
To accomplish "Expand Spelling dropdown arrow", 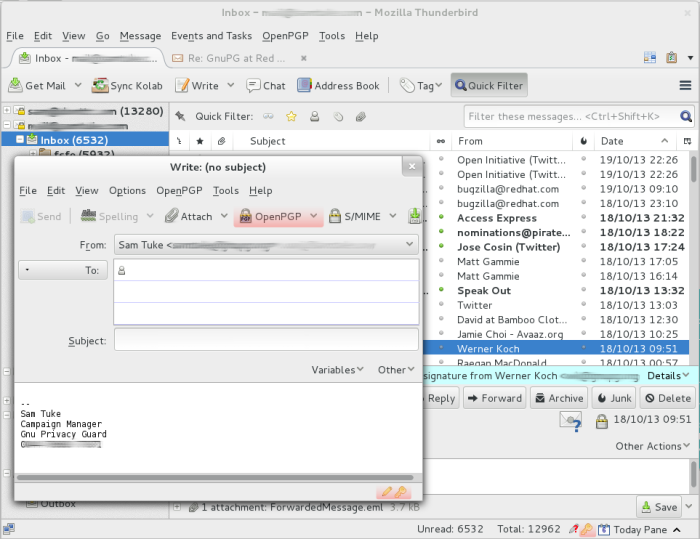I will pos(150,216).
